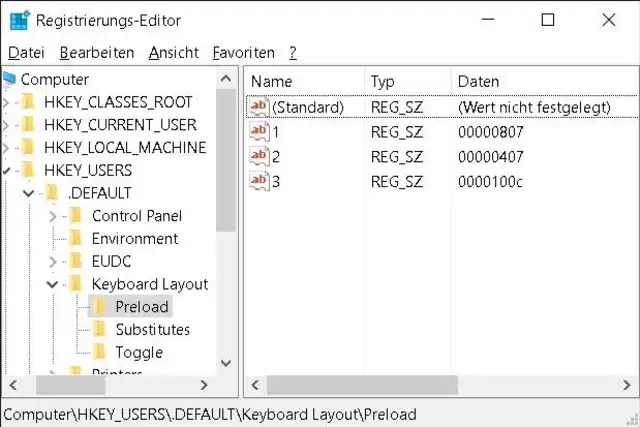Click the HKEY_LOCAL_MACHINE folder icon
This screenshot has width=640, height=427.
point(28,147)
